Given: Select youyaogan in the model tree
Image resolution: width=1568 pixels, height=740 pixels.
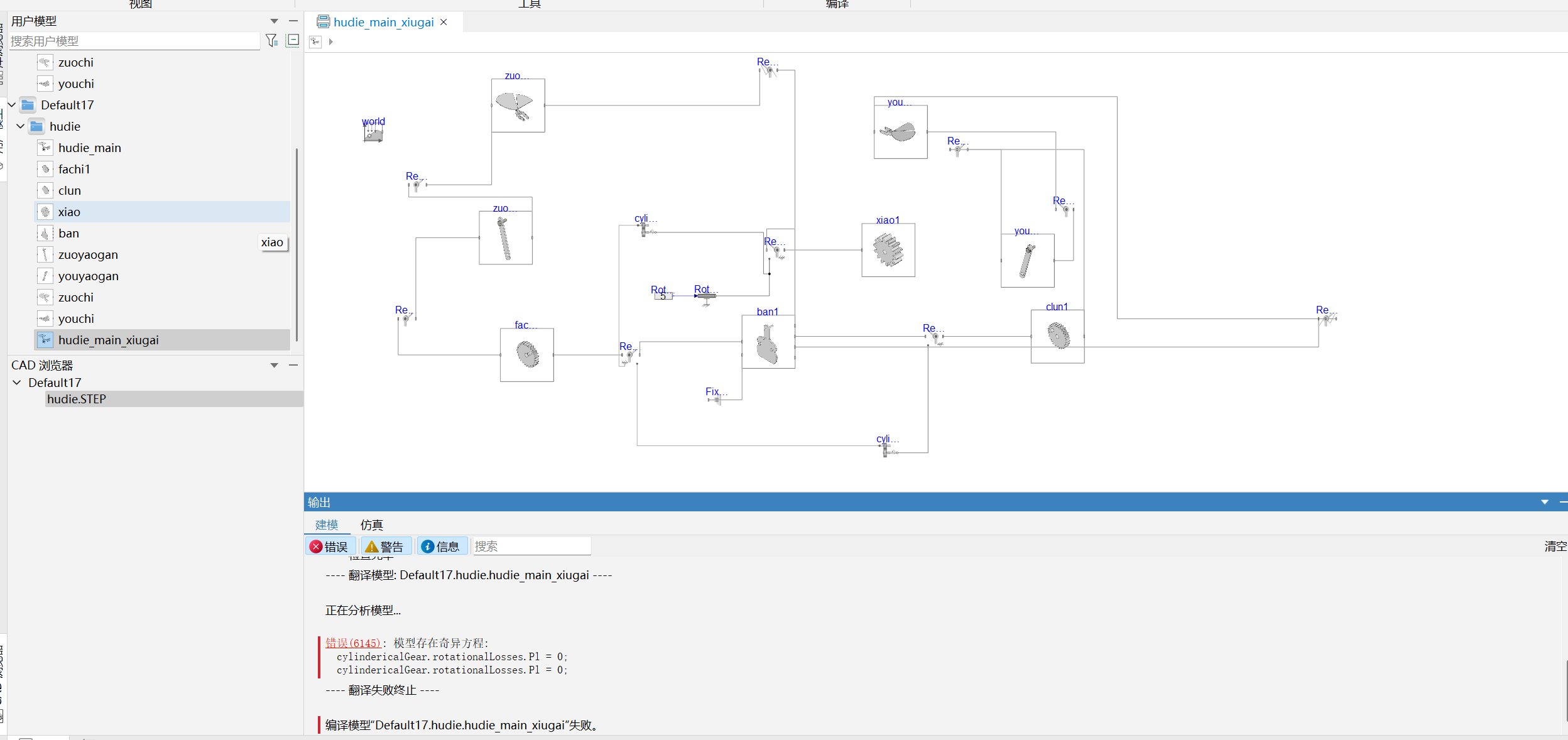Looking at the screenshot, I should (163, 276).
